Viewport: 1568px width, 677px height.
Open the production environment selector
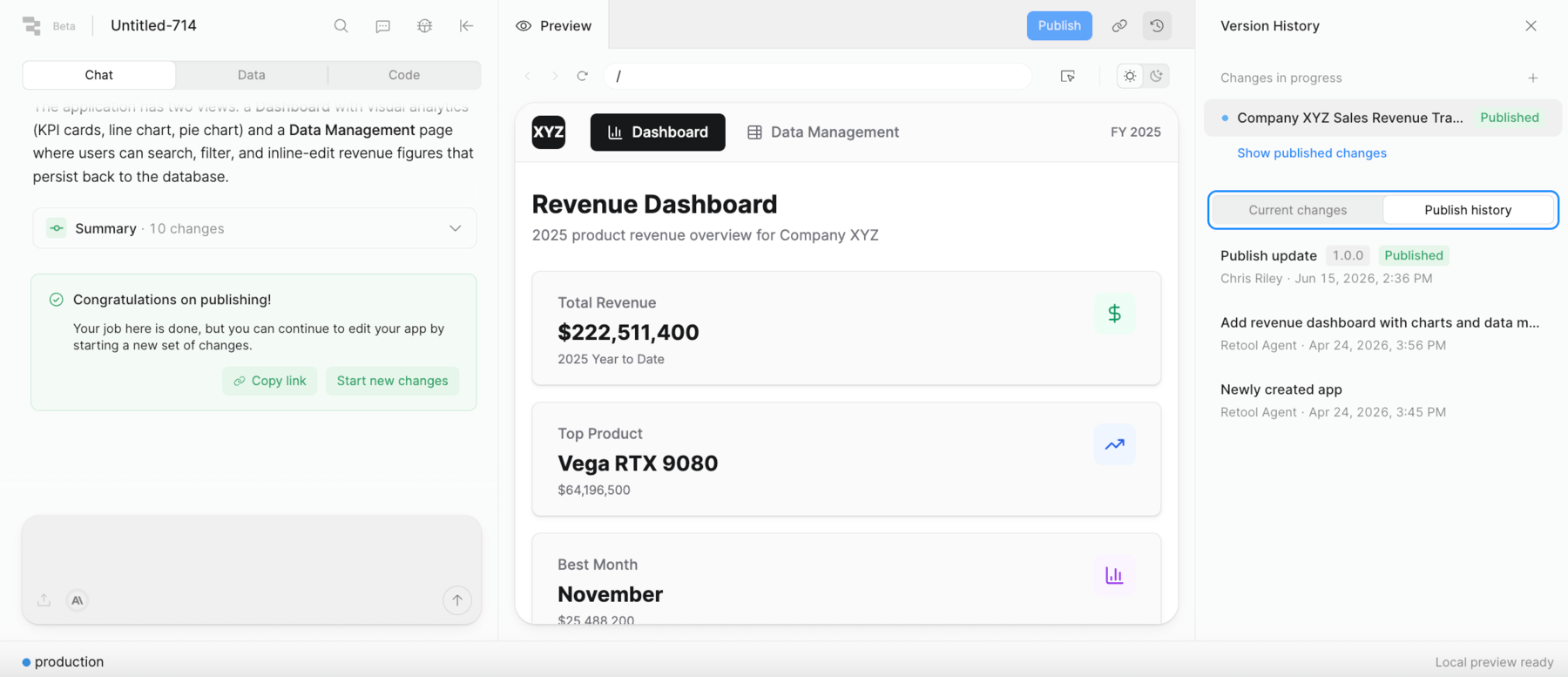[63, 662]
